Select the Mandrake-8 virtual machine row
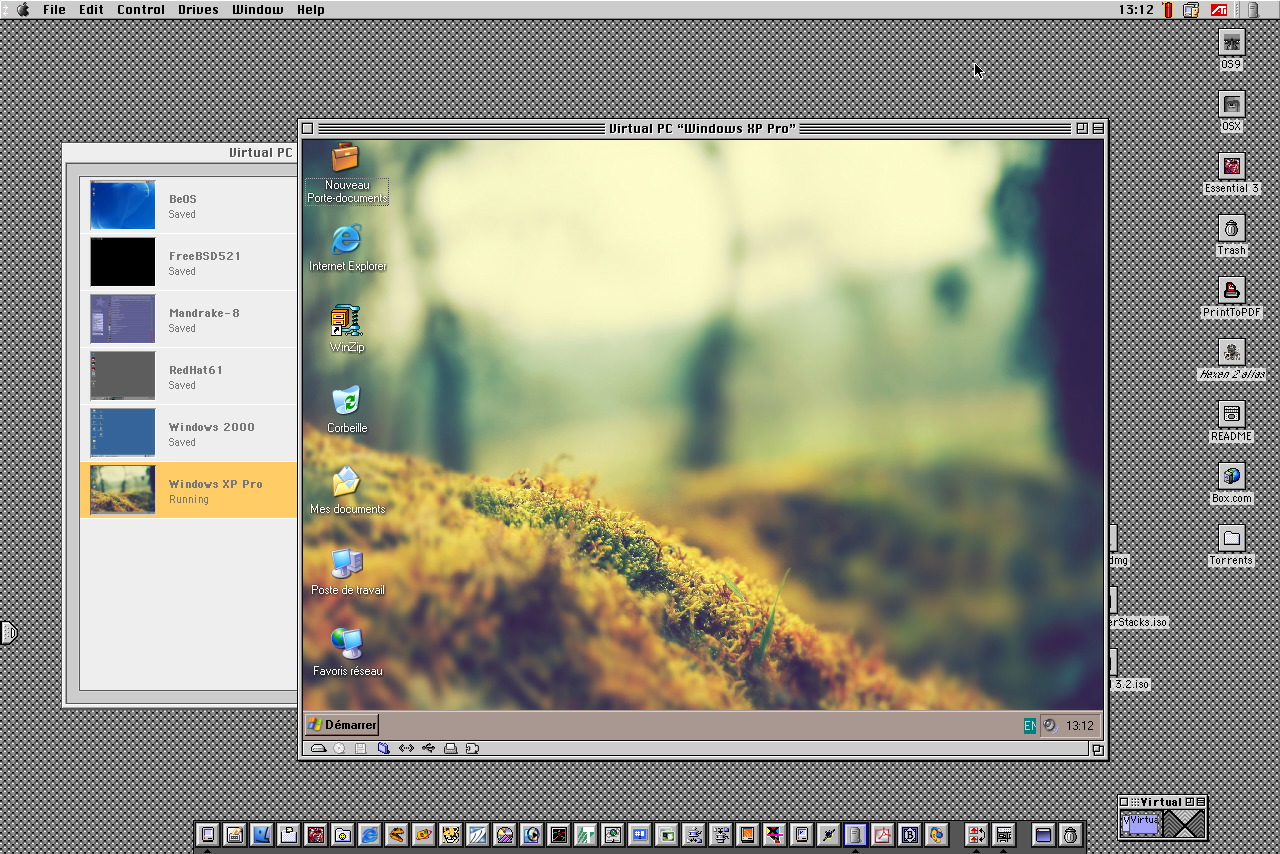The image size is (1280, 854). tap(188, 320)
